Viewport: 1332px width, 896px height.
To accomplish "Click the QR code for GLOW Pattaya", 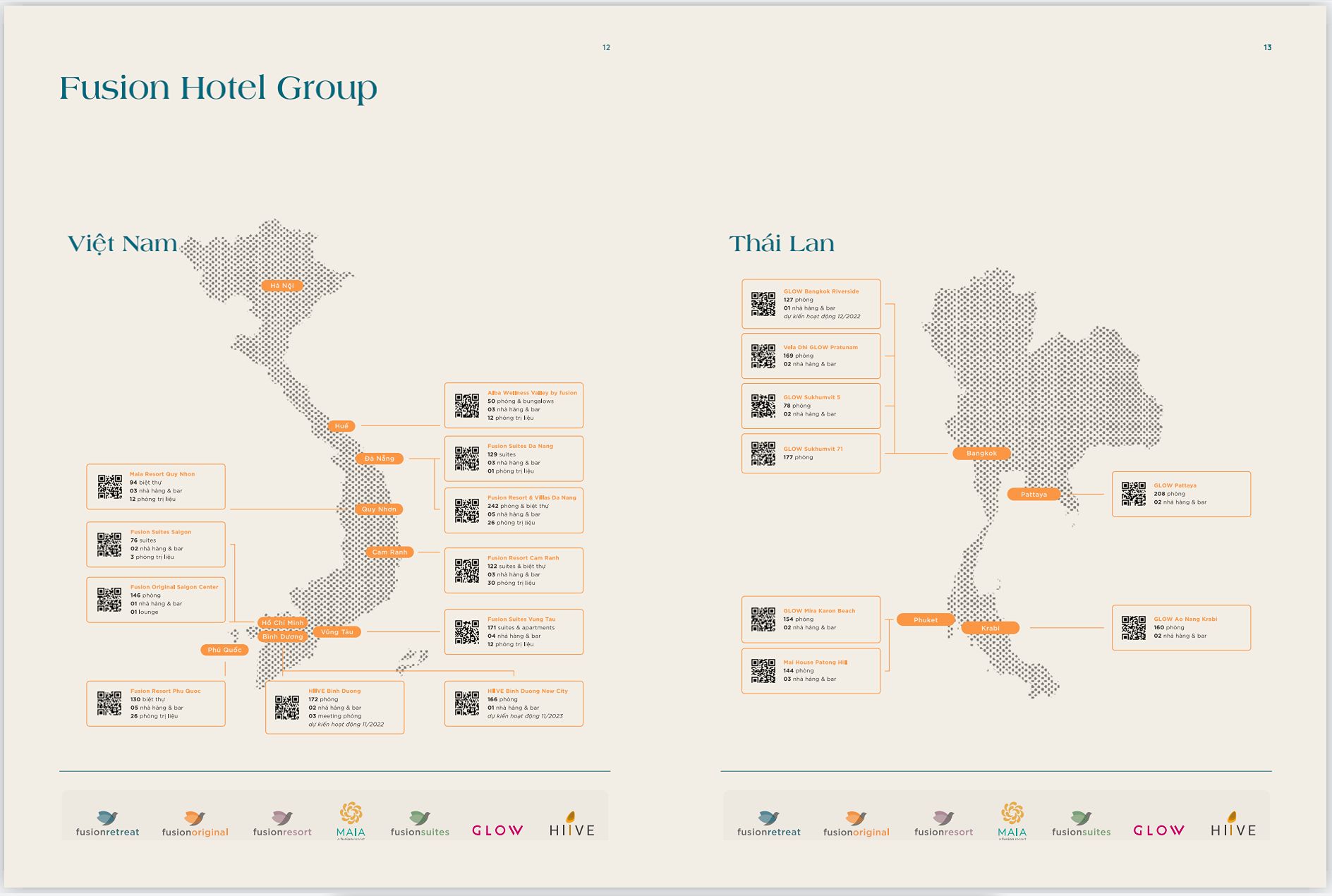I will [x=1134, y=494].
